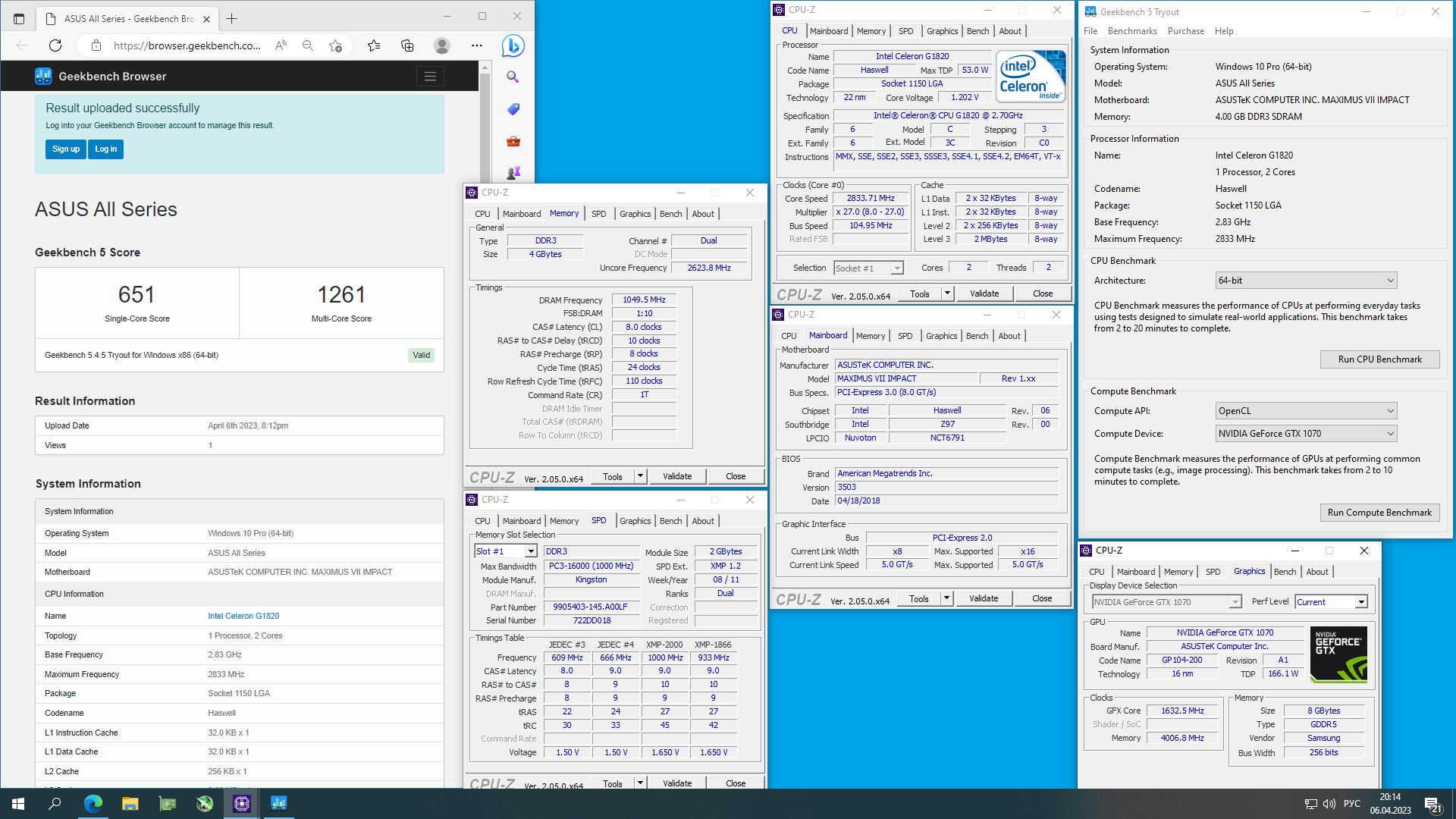The height and width of the screenshot is (819, 1456).
Task: Click CPU-Z icon in taskbar
Action: click(242, 804)
